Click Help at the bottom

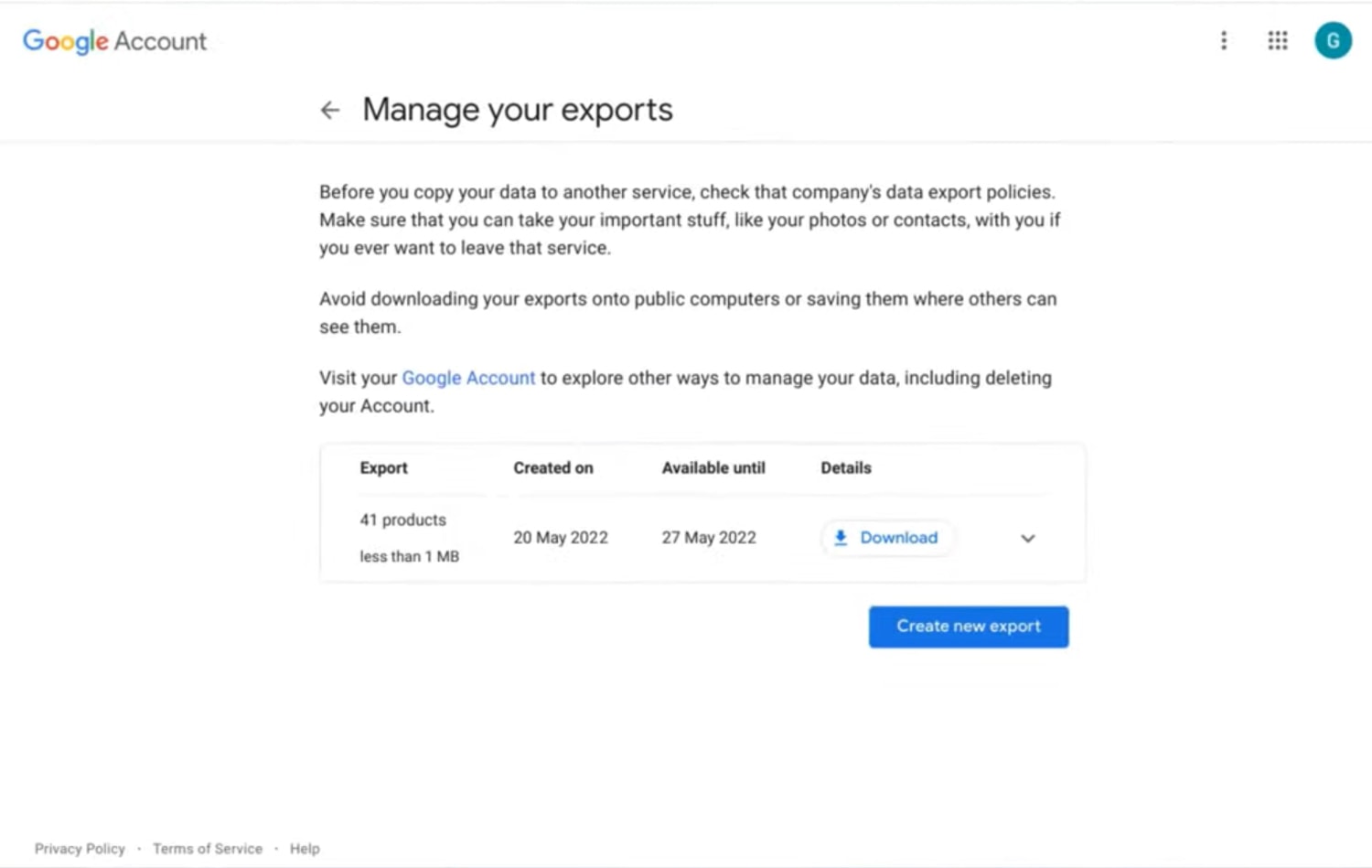[x=305, y=848]
